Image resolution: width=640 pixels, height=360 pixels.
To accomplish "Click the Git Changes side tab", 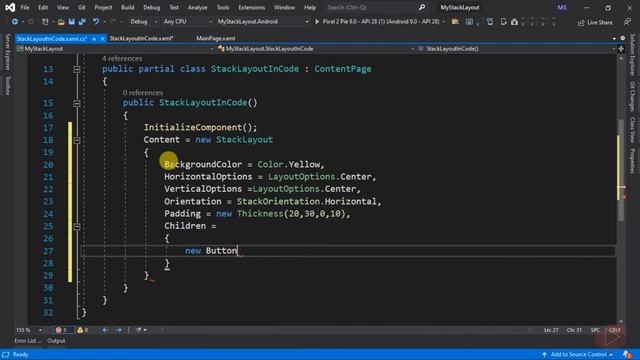I will [632, 96].
